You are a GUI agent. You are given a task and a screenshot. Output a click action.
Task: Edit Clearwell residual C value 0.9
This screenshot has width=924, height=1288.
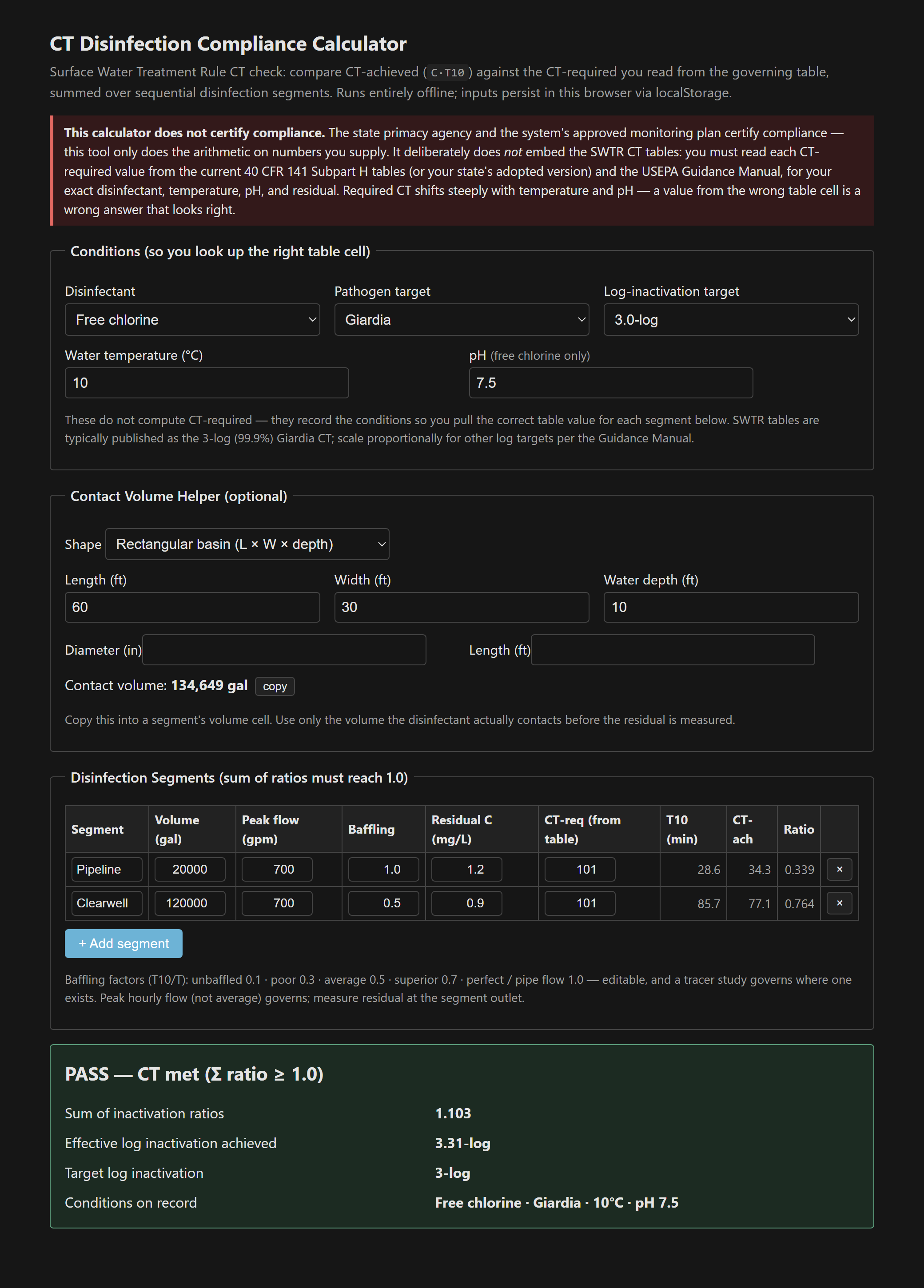467,903
